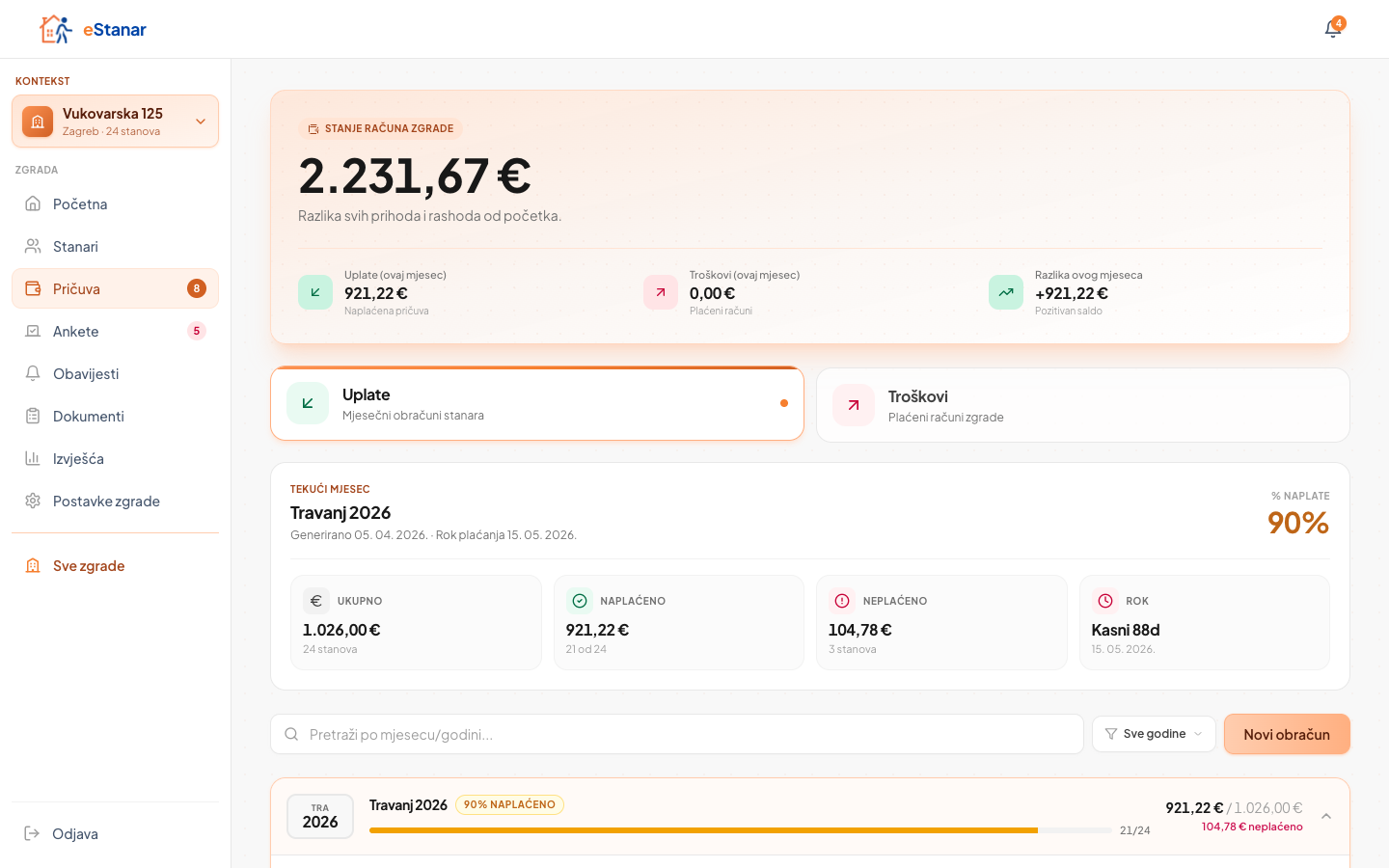Screen dimensions: 1389x868
Task: Click the Razlika ovog mjeseca trend icon
Action: coord(1006,292)
